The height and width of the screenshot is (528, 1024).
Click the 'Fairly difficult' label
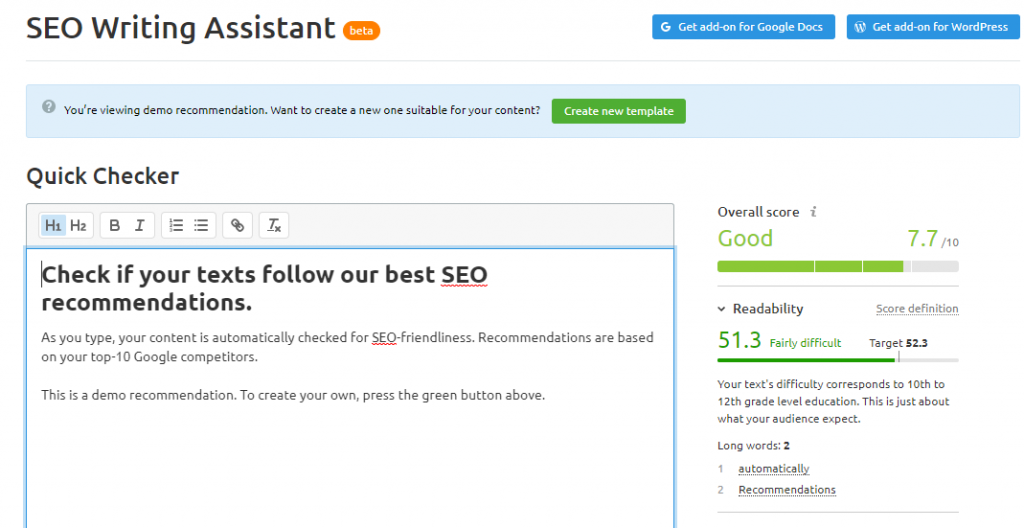[805, 343]
